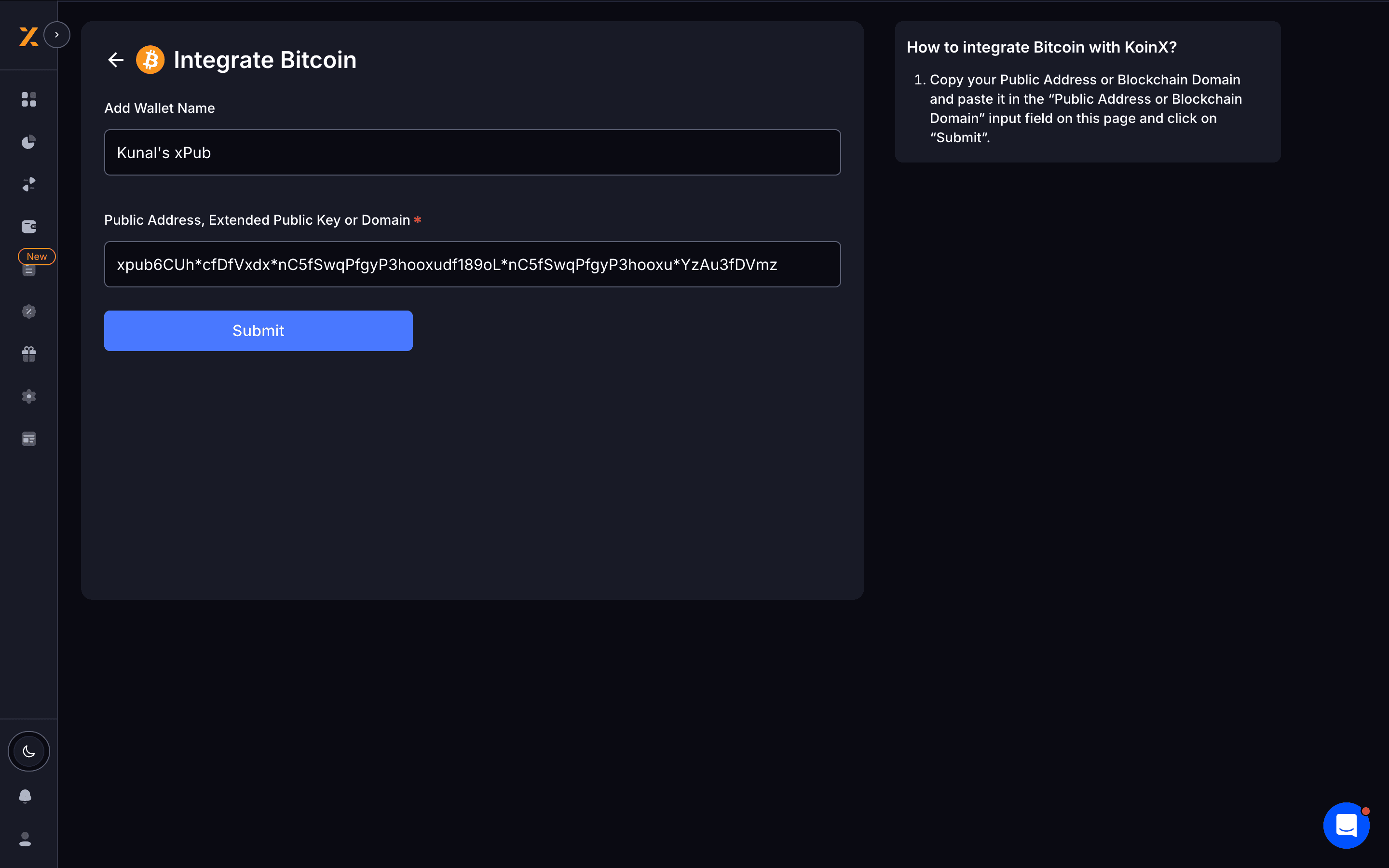This screenshot has width=1389, height=868.
Task: Click the Bitcoin logo beside title
Action: (150, 60)
